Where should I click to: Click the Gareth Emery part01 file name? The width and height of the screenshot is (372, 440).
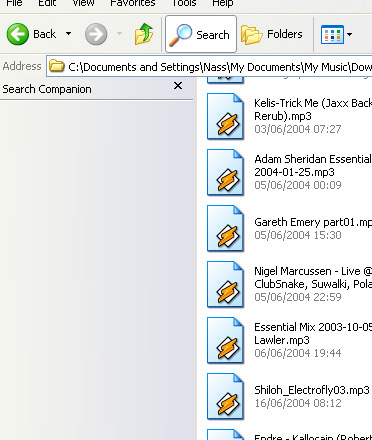pos(313,222)
